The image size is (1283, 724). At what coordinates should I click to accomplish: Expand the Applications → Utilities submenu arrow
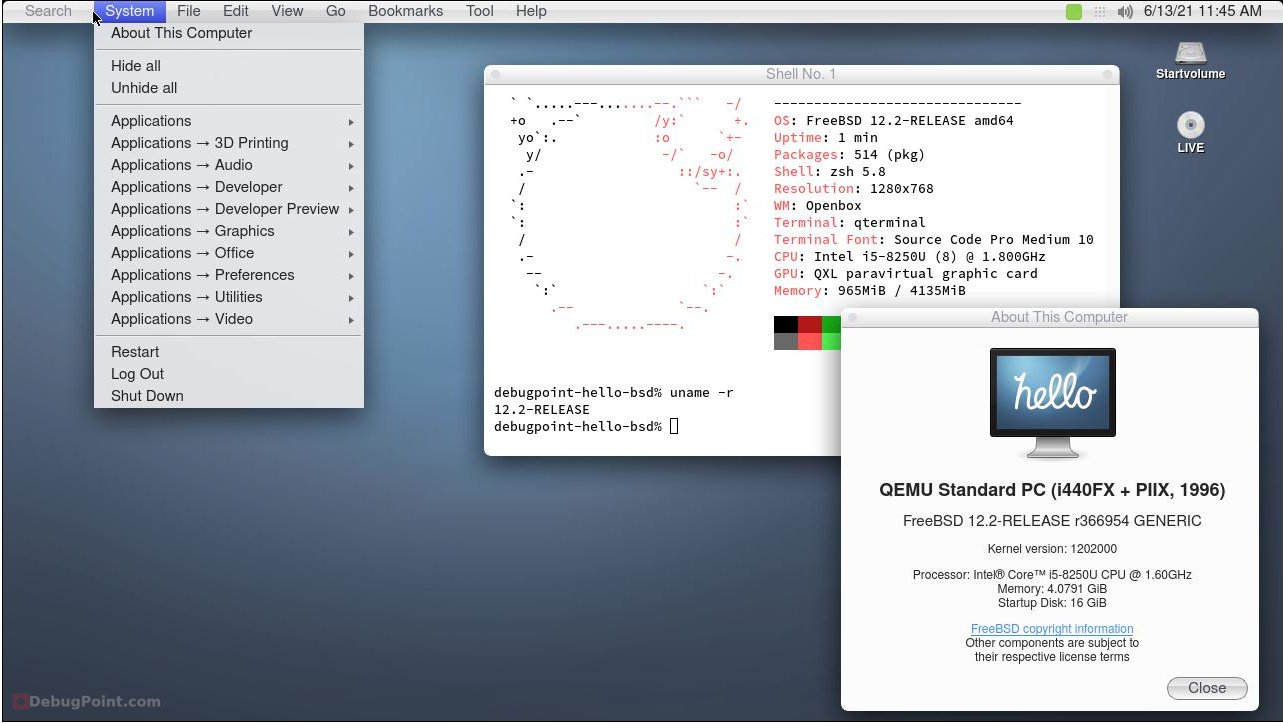click(x=351, y=298)
